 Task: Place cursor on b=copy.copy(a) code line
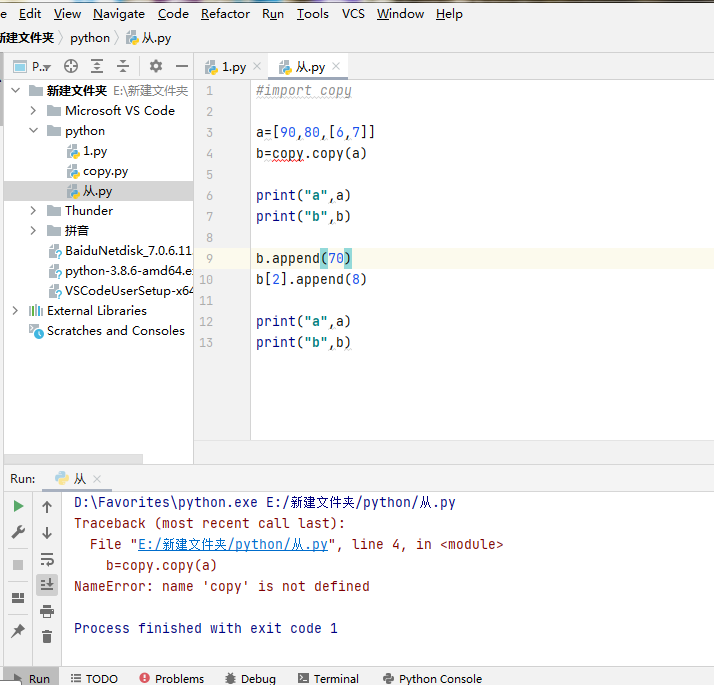coord(311,153)
